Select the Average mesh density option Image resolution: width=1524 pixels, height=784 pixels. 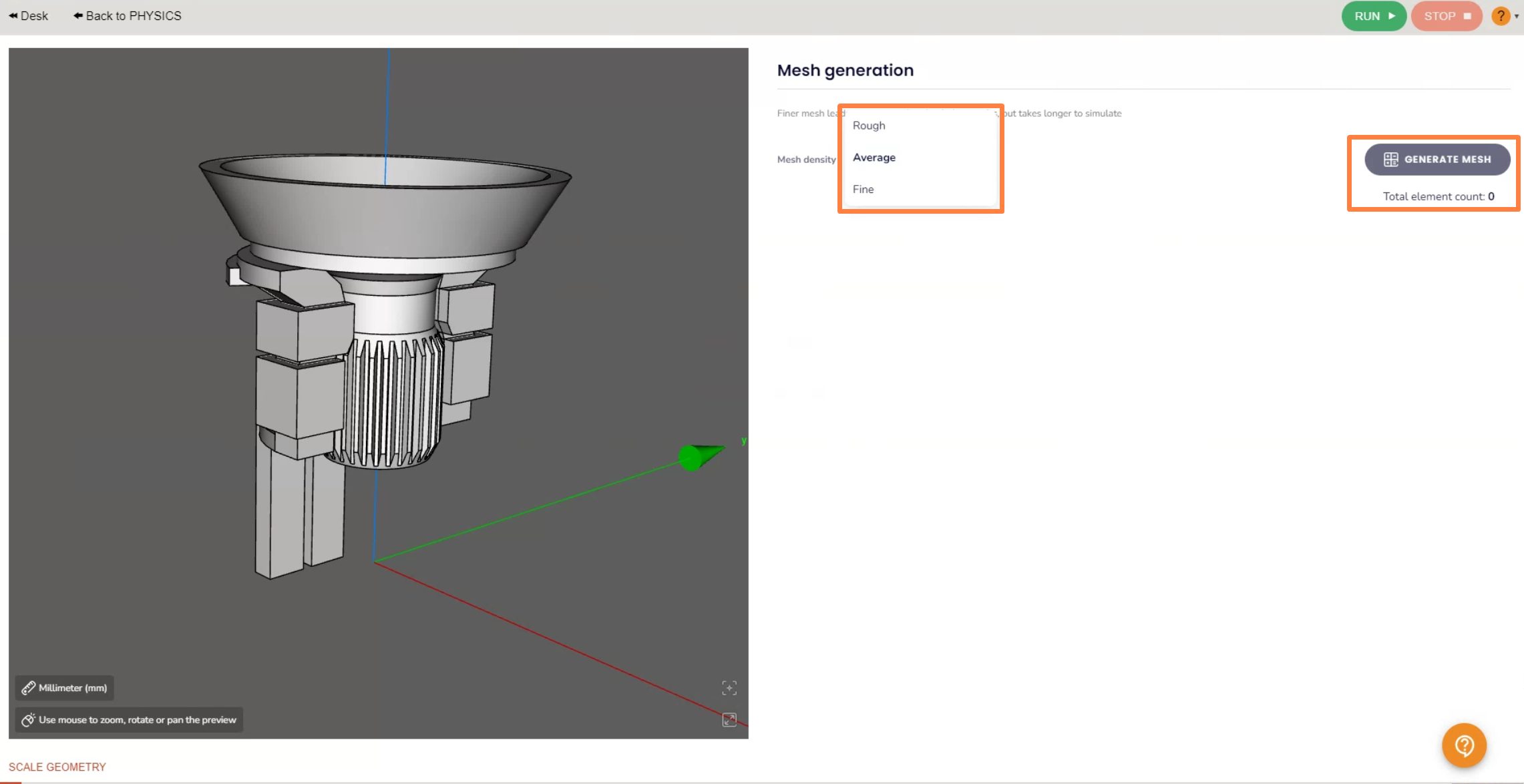tap(873, 157)
